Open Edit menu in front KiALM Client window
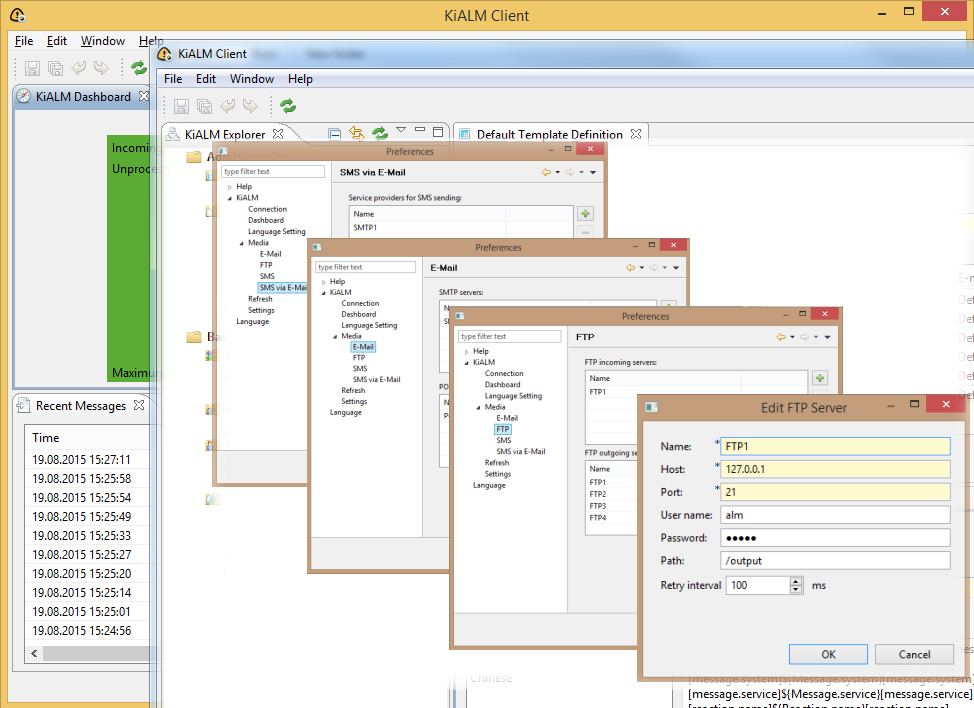 click(206, 79)
